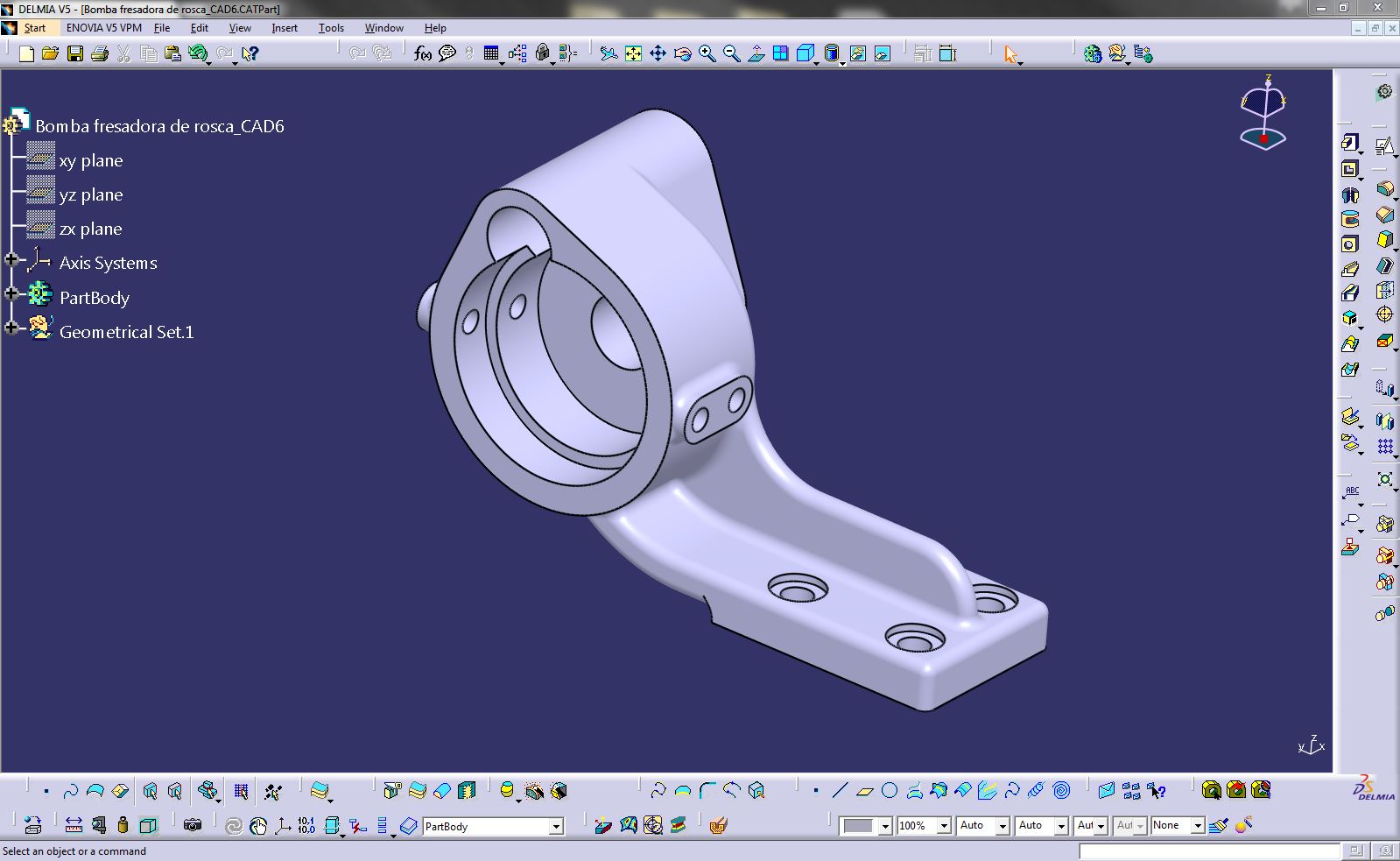This screenshot has height=861, width=1400.
Task: Open the PartBody combo box dropdown
Action: [556, 826]
